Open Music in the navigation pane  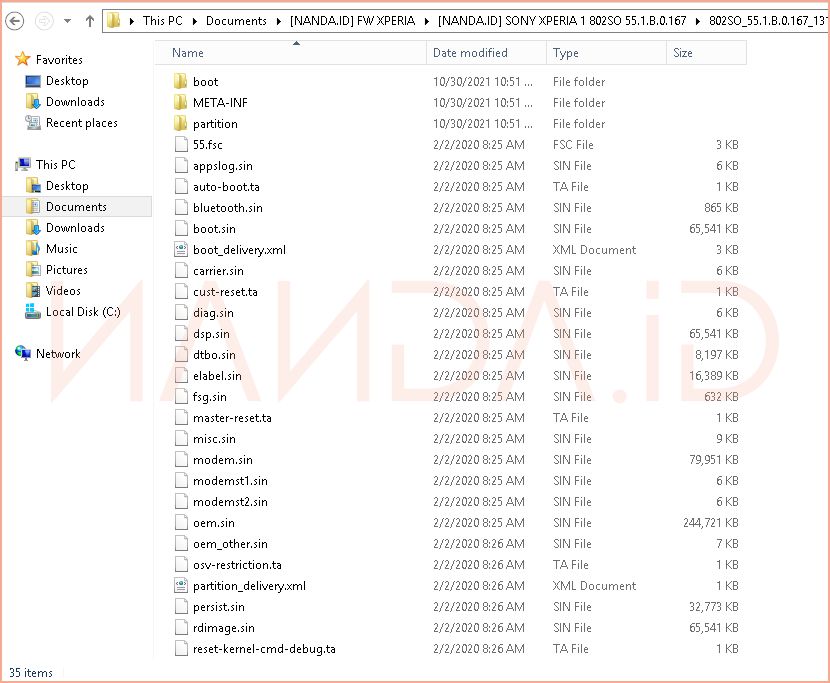coord(61,249)
